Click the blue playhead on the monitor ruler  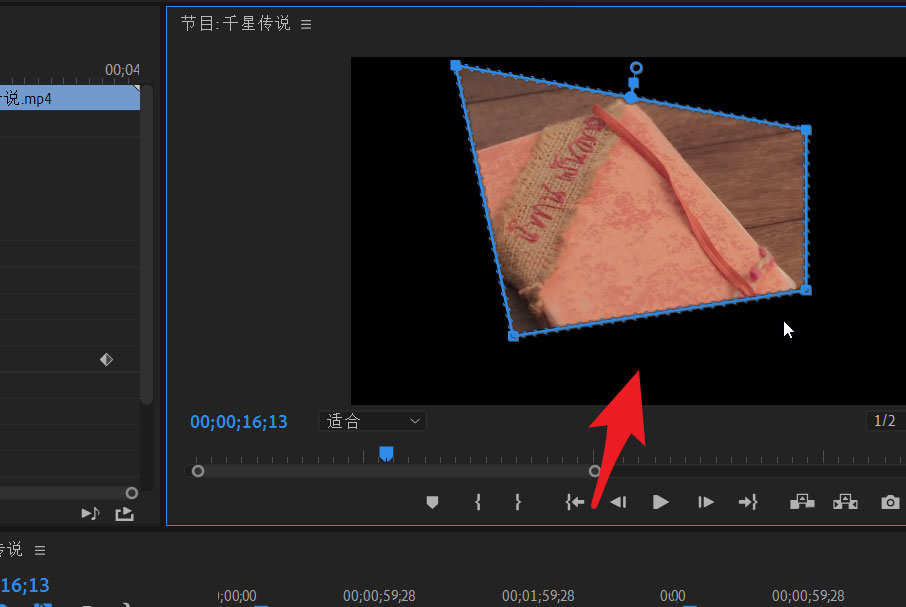pyautogui.click(x=386, y=454)
